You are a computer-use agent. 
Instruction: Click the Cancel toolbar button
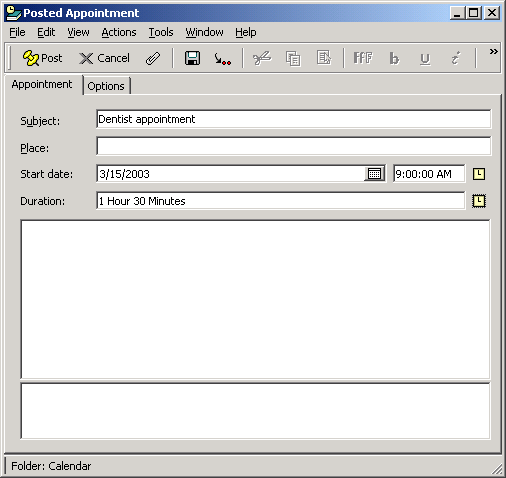click(x=104, y=58)
